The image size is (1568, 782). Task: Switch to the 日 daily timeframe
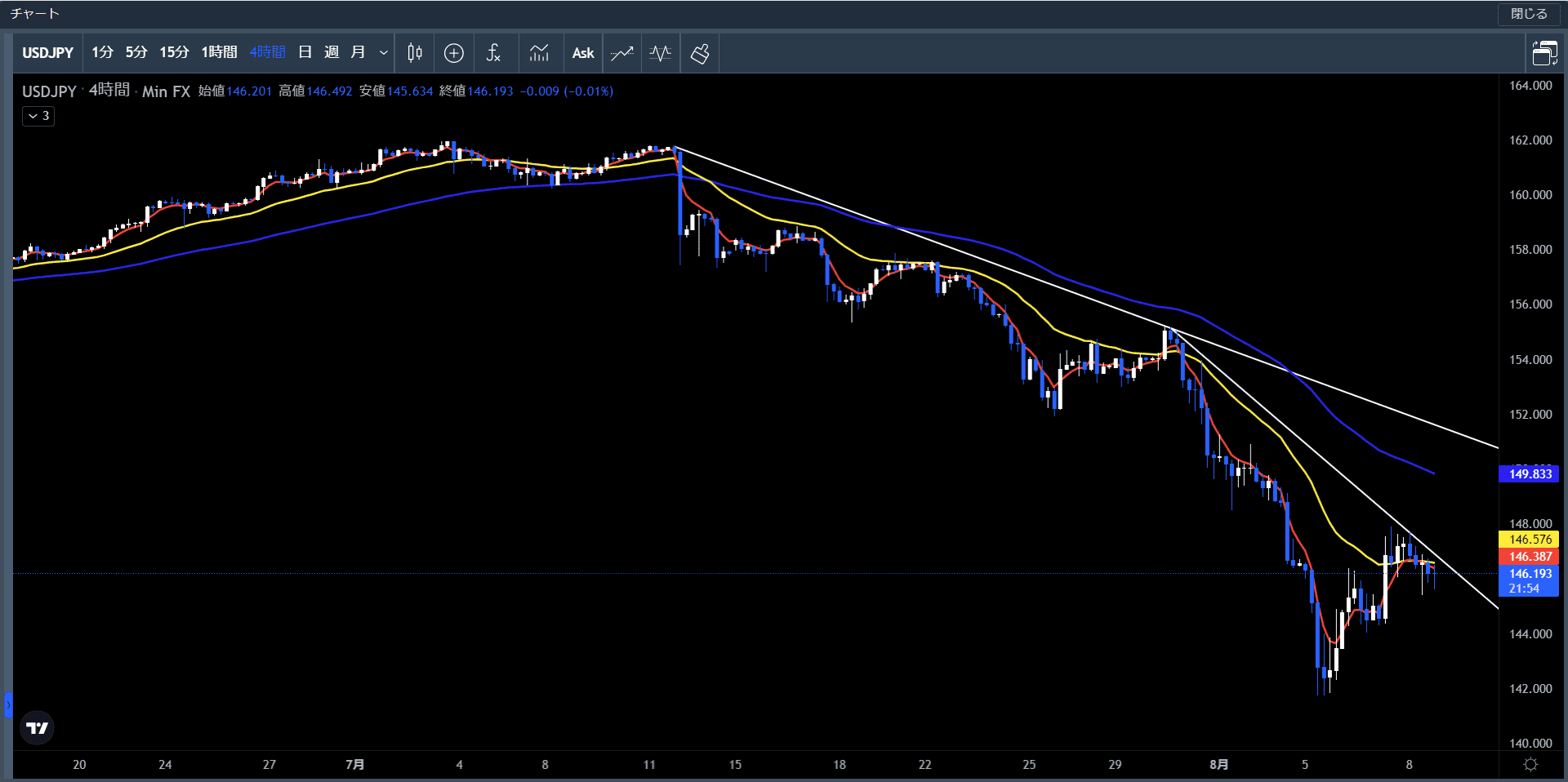305,52
